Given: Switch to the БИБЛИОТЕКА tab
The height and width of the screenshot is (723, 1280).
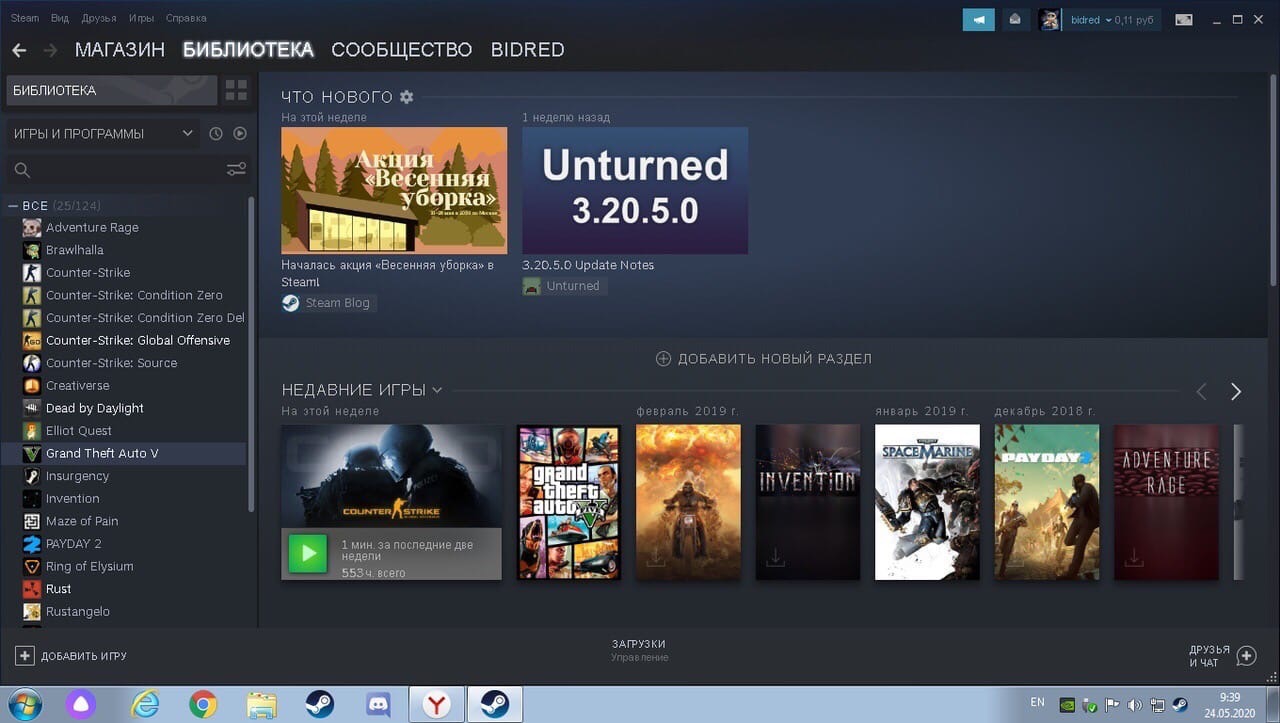Looking at the screenshot, I should [x=248, y=50].
